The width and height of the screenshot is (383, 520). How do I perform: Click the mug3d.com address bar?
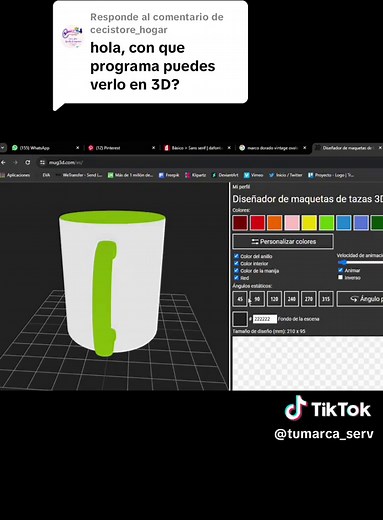[210, 162]
